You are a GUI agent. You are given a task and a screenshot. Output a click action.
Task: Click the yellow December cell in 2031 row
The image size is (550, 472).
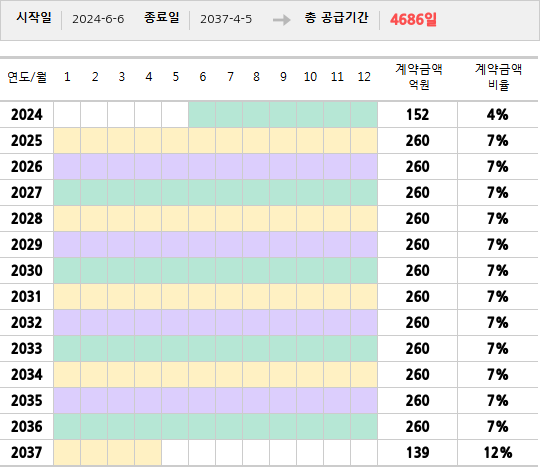[x=364, y=297]
